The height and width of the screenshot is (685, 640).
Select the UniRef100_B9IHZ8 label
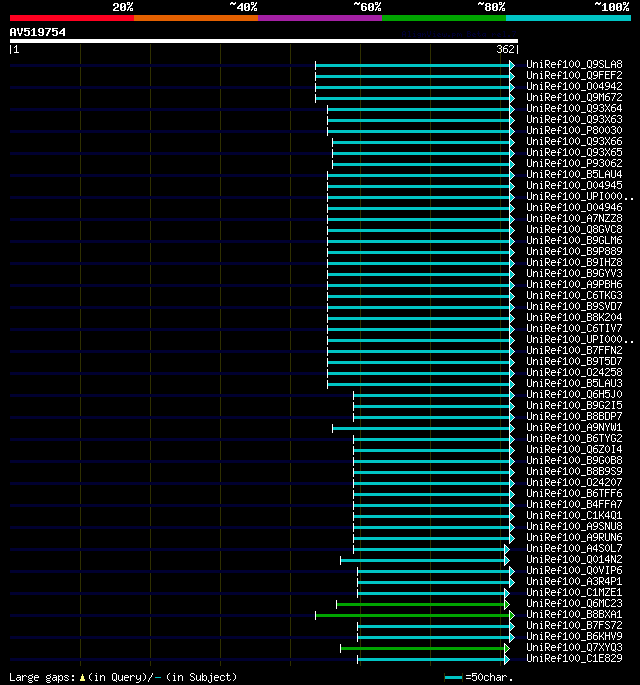[x=574, y=262]
